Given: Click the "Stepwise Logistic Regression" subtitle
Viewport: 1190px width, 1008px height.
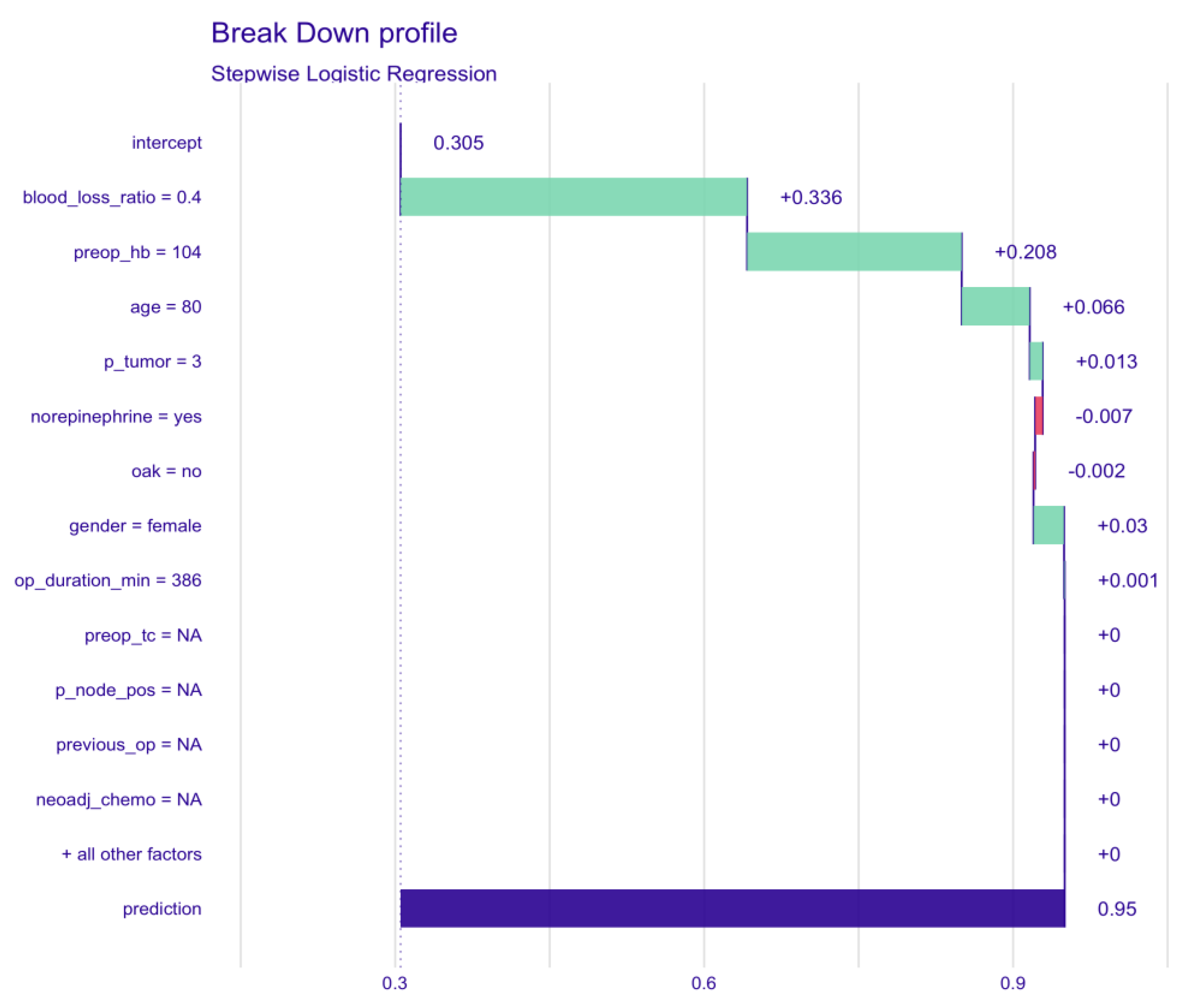Looking at the screenshot, I should click(353, 74).
